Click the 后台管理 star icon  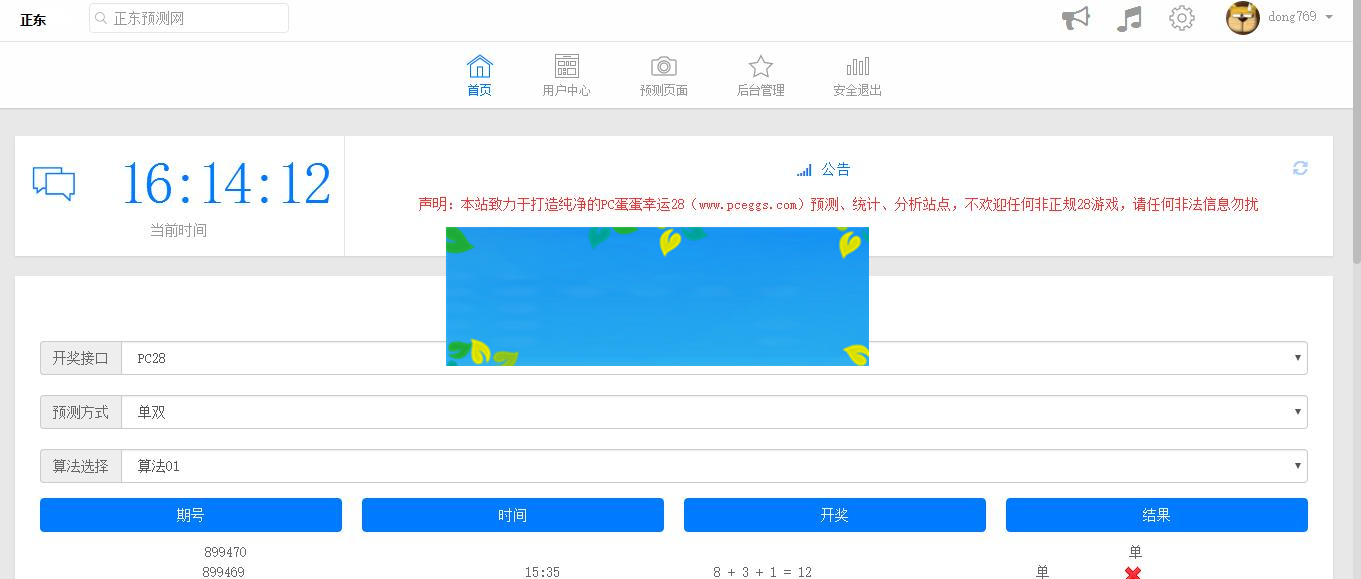click(760, 65)
